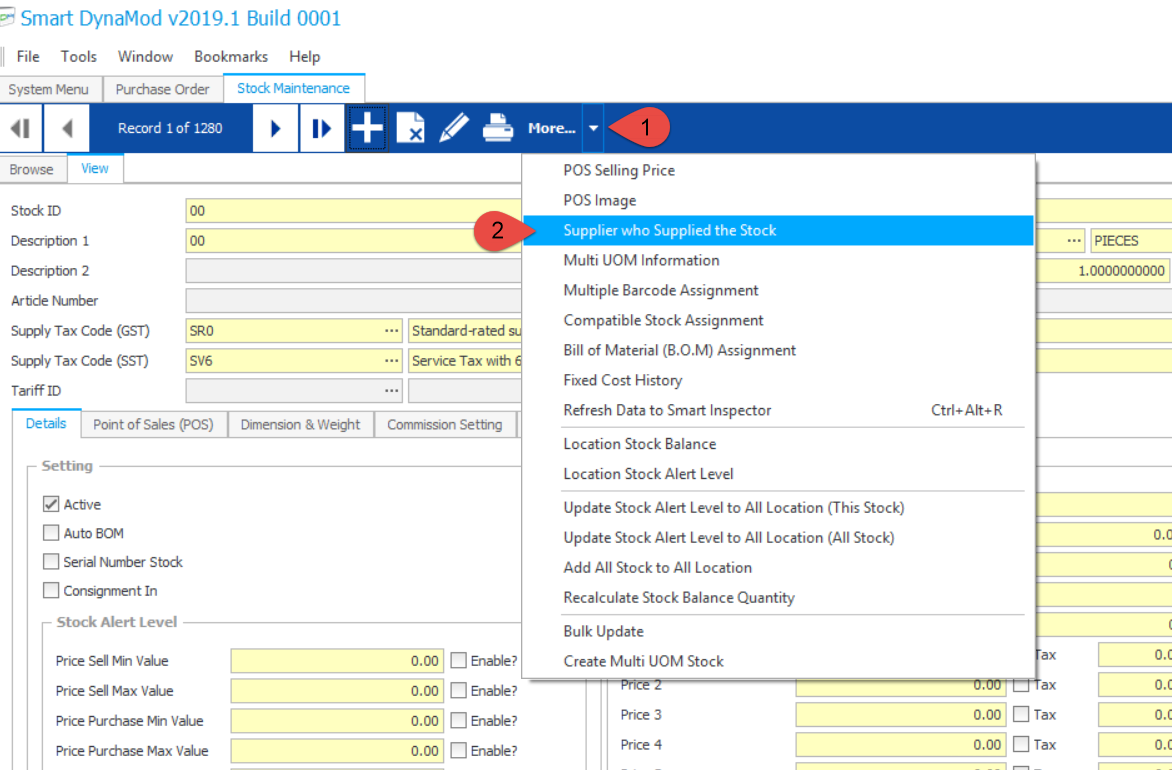
Task: Click the Stock ID input field
Action: pyautogui.click(x=354, y=211)
